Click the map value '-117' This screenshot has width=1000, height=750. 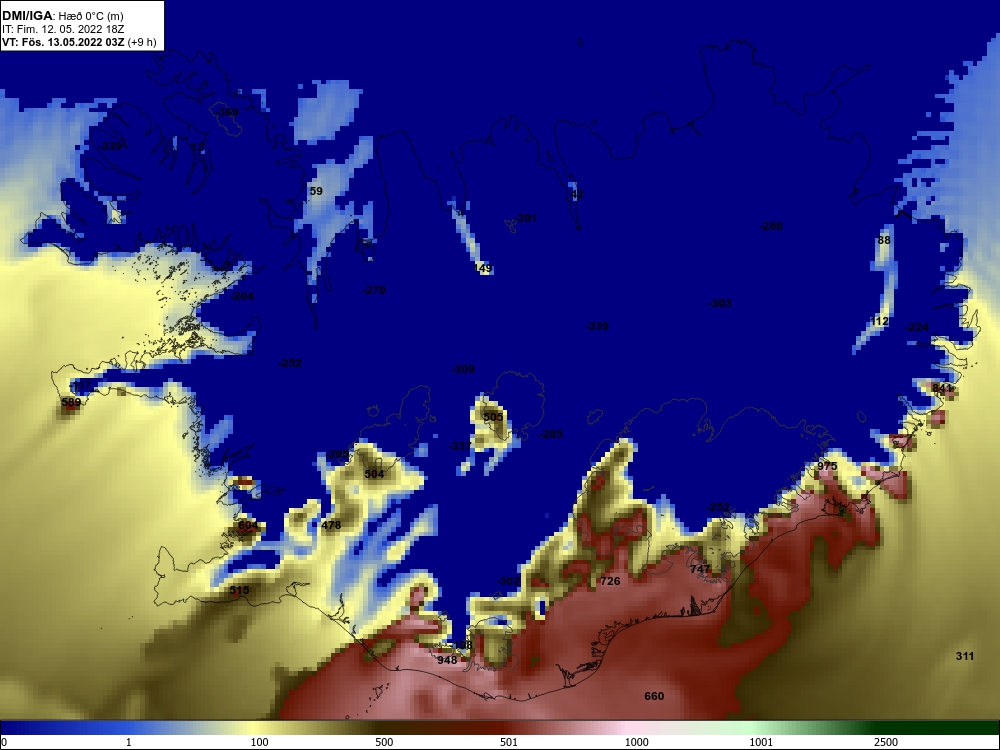[80, 386]
